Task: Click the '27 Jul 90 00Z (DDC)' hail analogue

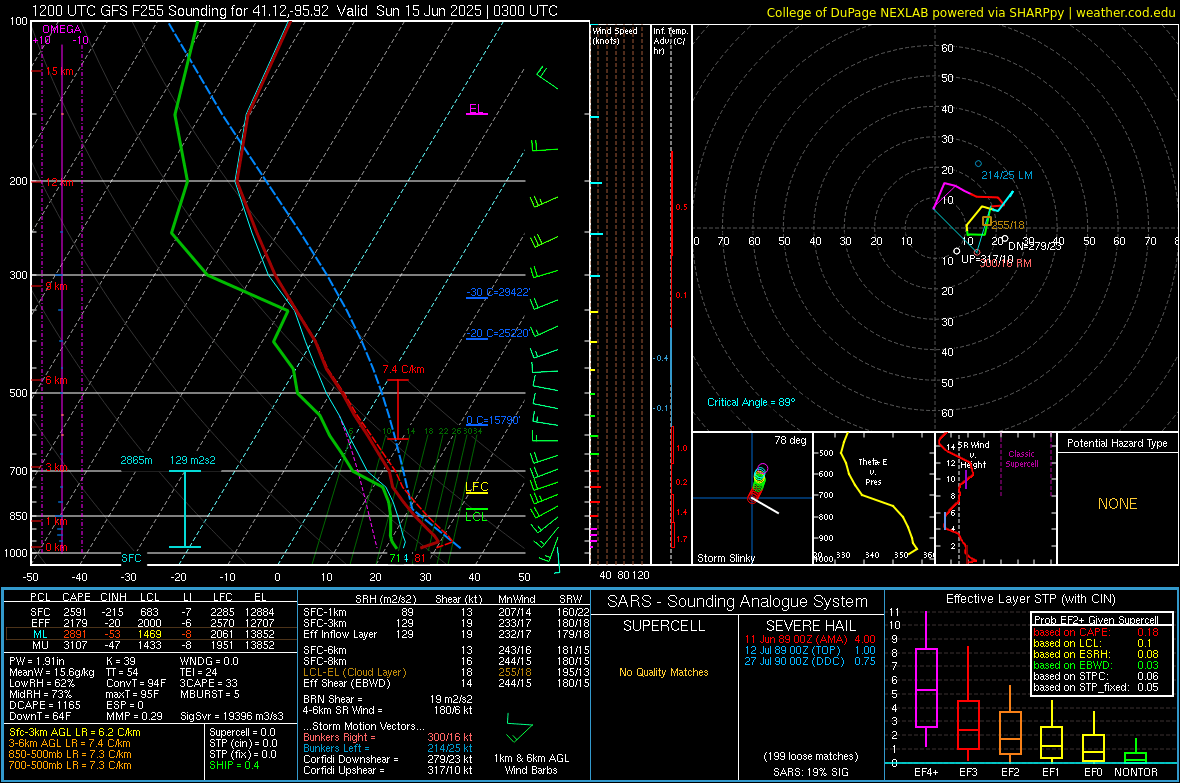Action: pos(795,661)
